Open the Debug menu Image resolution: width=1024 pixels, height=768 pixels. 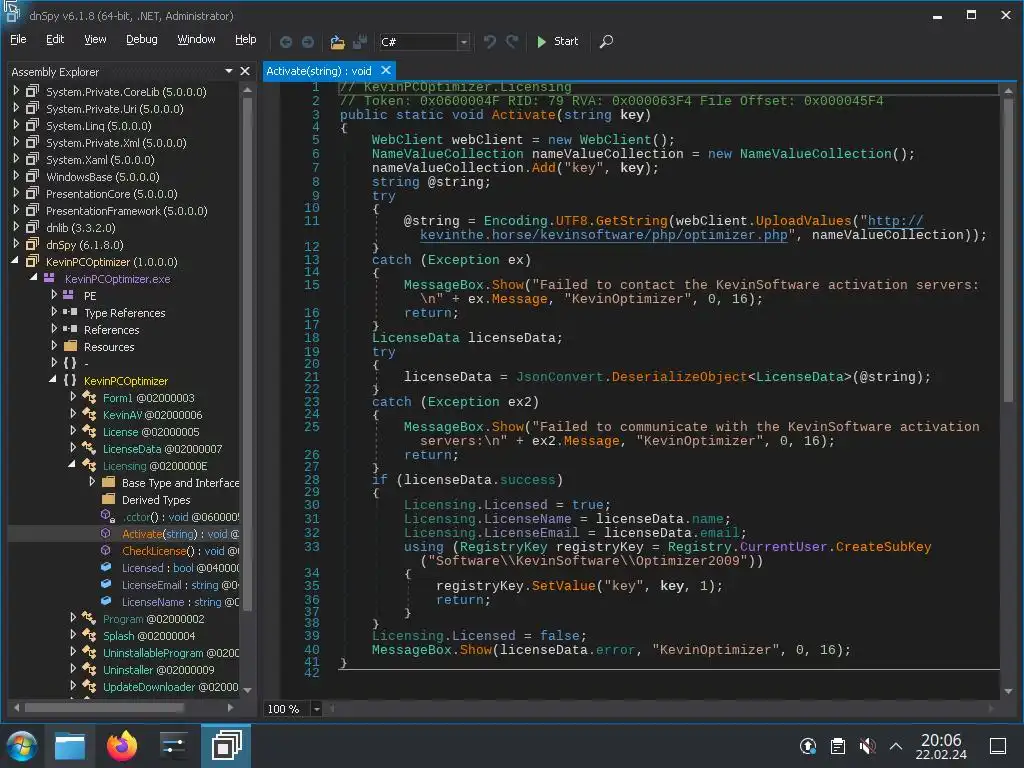coord(142,40)
